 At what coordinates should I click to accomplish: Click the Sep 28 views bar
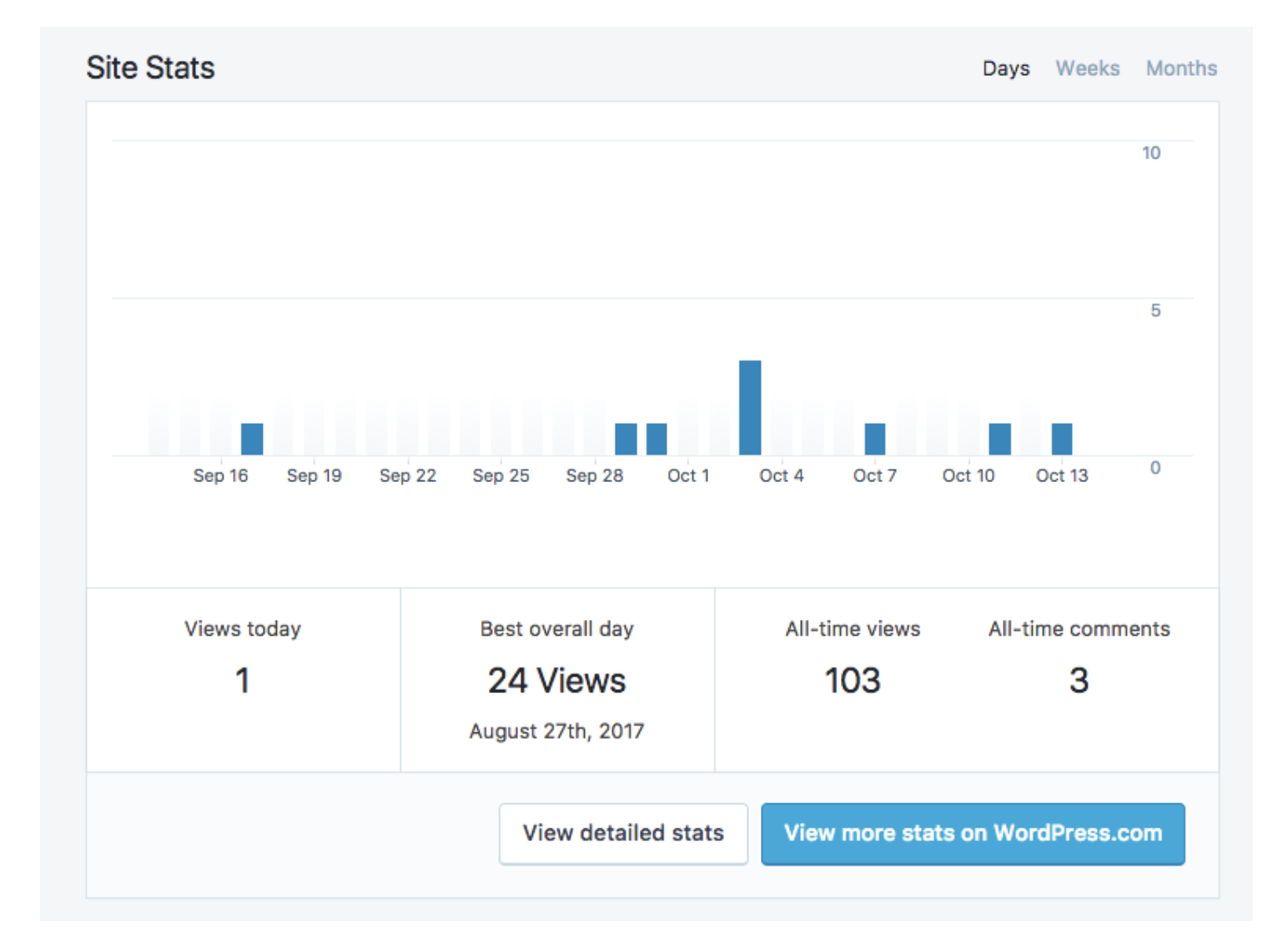(626, 437)
